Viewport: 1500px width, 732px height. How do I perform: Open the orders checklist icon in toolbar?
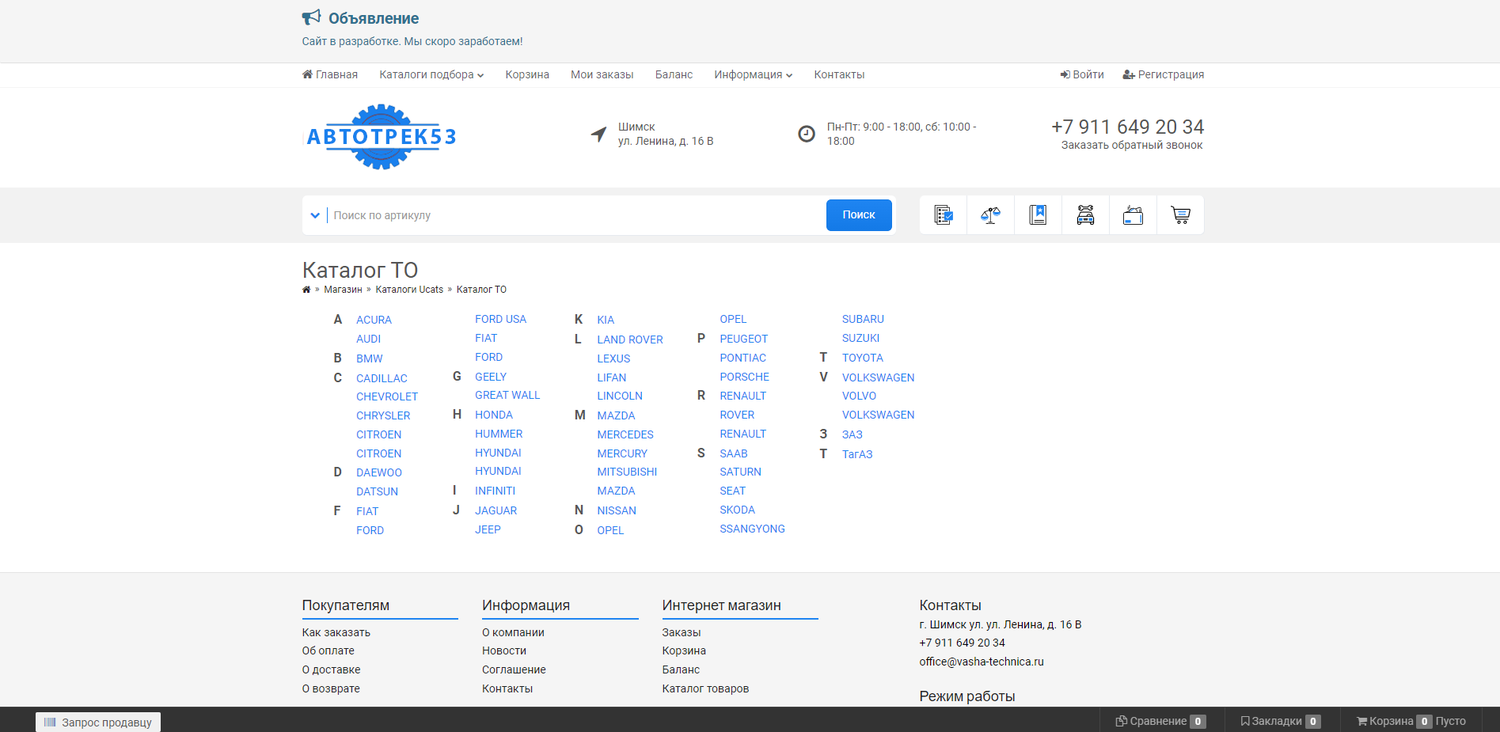click(x=943, y=215)
